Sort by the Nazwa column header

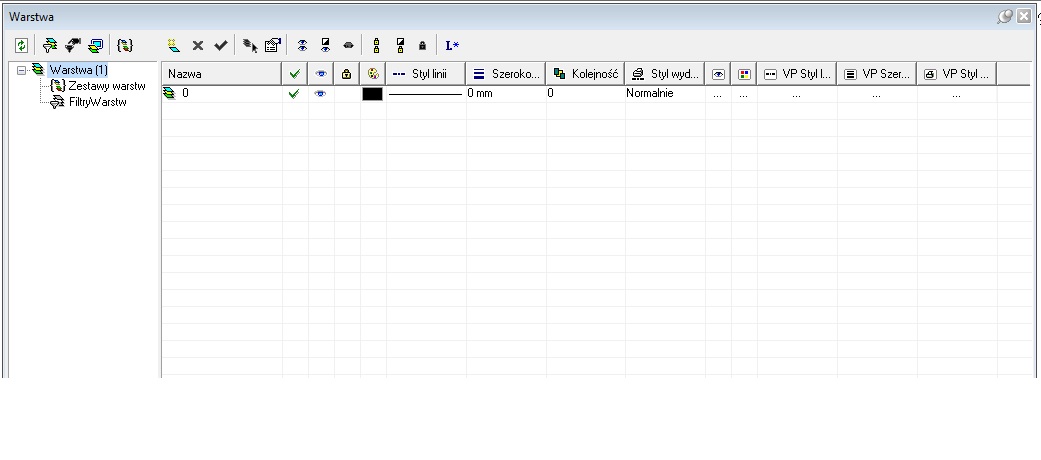point(221,73)
